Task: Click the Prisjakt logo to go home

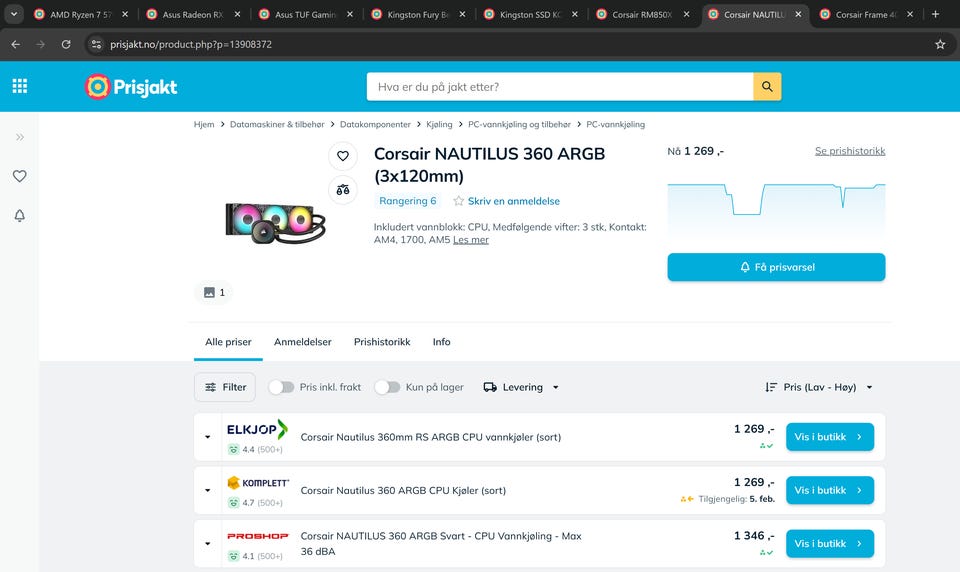Action: point(131,87)
